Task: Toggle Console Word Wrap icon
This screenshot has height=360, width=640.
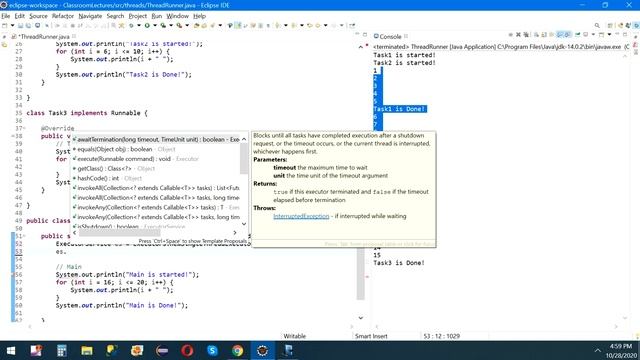Action: (551, 35)
